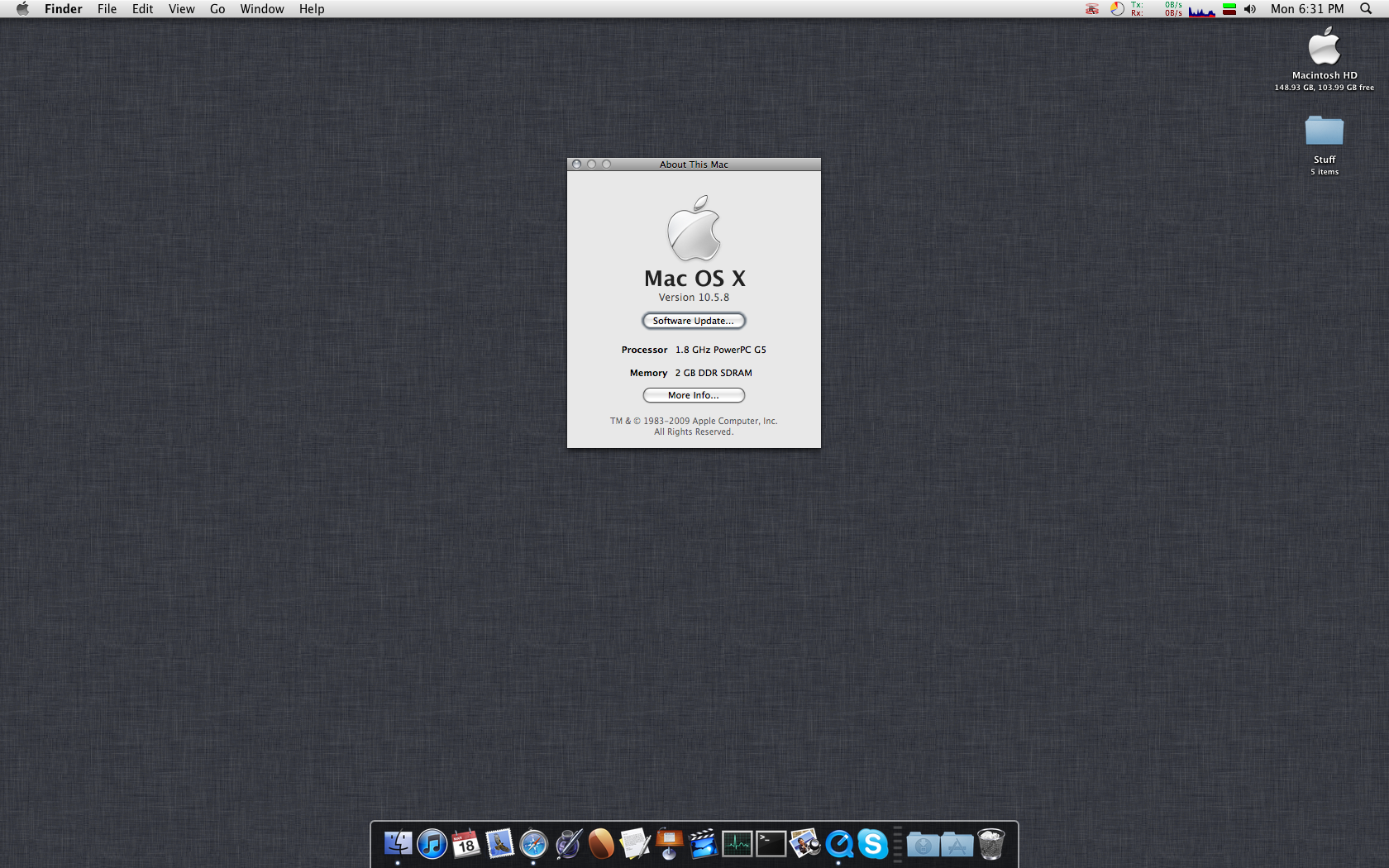Expand the Downloads stack in dock
Viewport: 1389px width, 868px height.
click(923, 844)
